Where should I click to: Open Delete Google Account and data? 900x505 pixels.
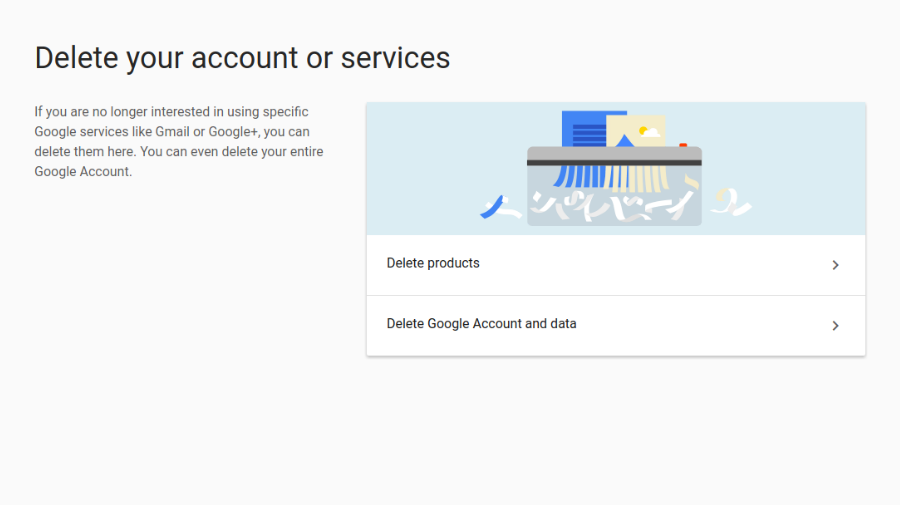point(481,324)
